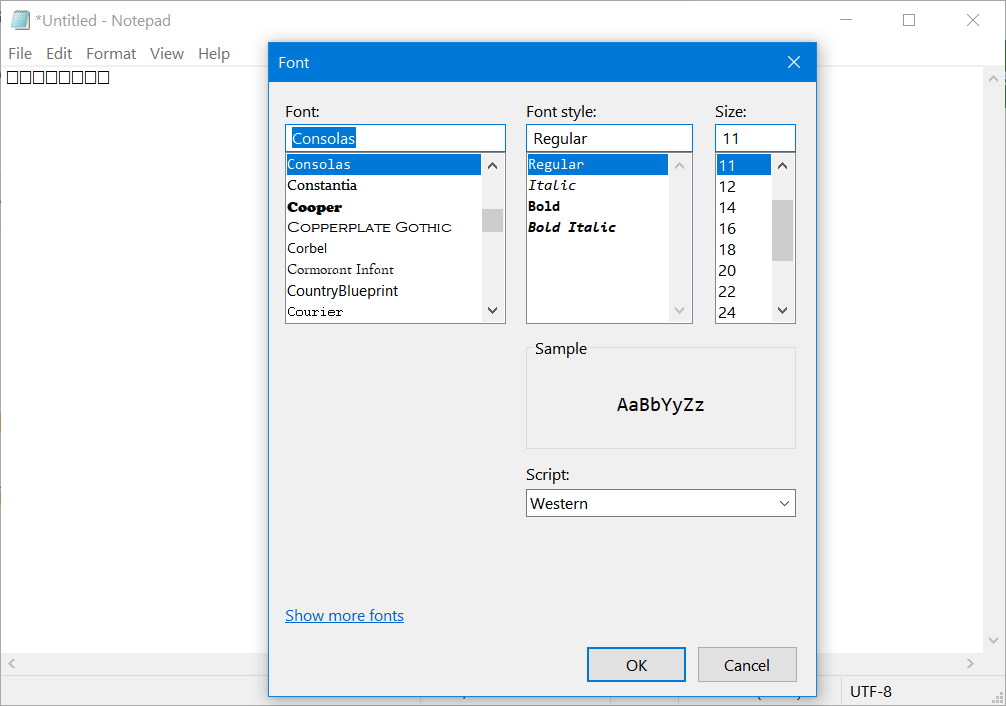Click UTF-8 in Notepad status bar
The image size is (1006, 706).
(871, 691)
